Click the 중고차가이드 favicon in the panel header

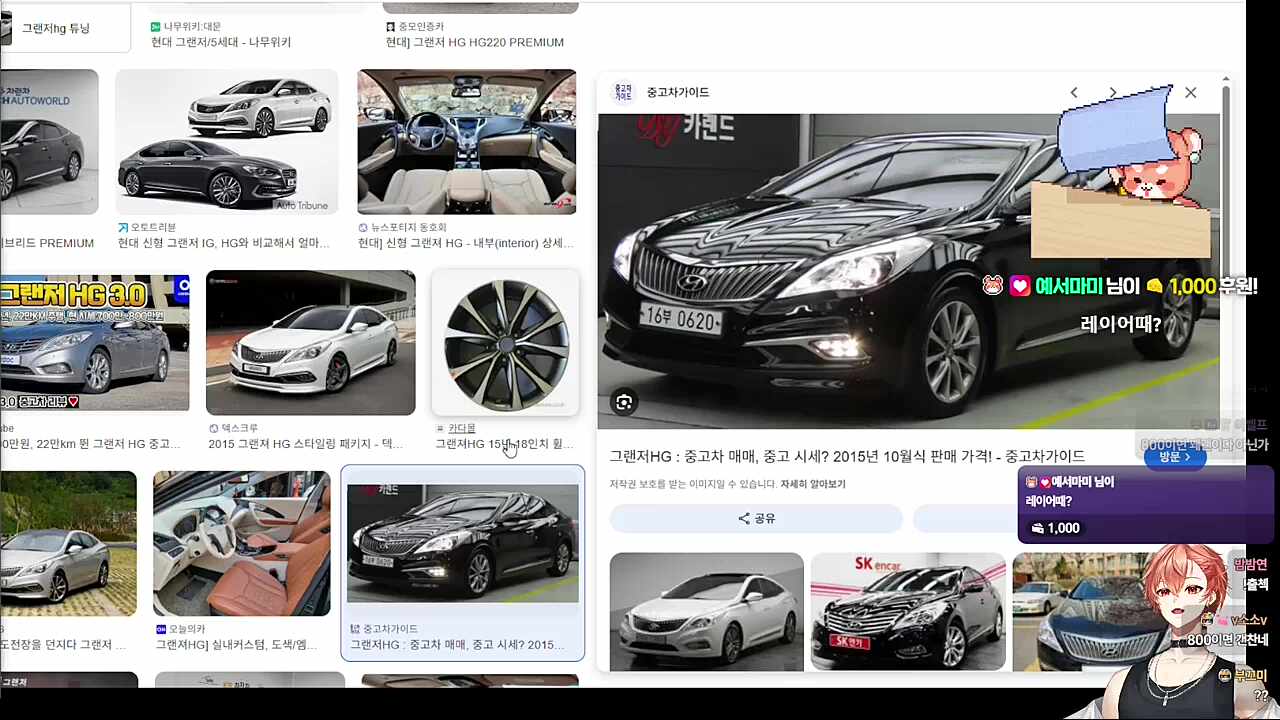coord(623,92)
